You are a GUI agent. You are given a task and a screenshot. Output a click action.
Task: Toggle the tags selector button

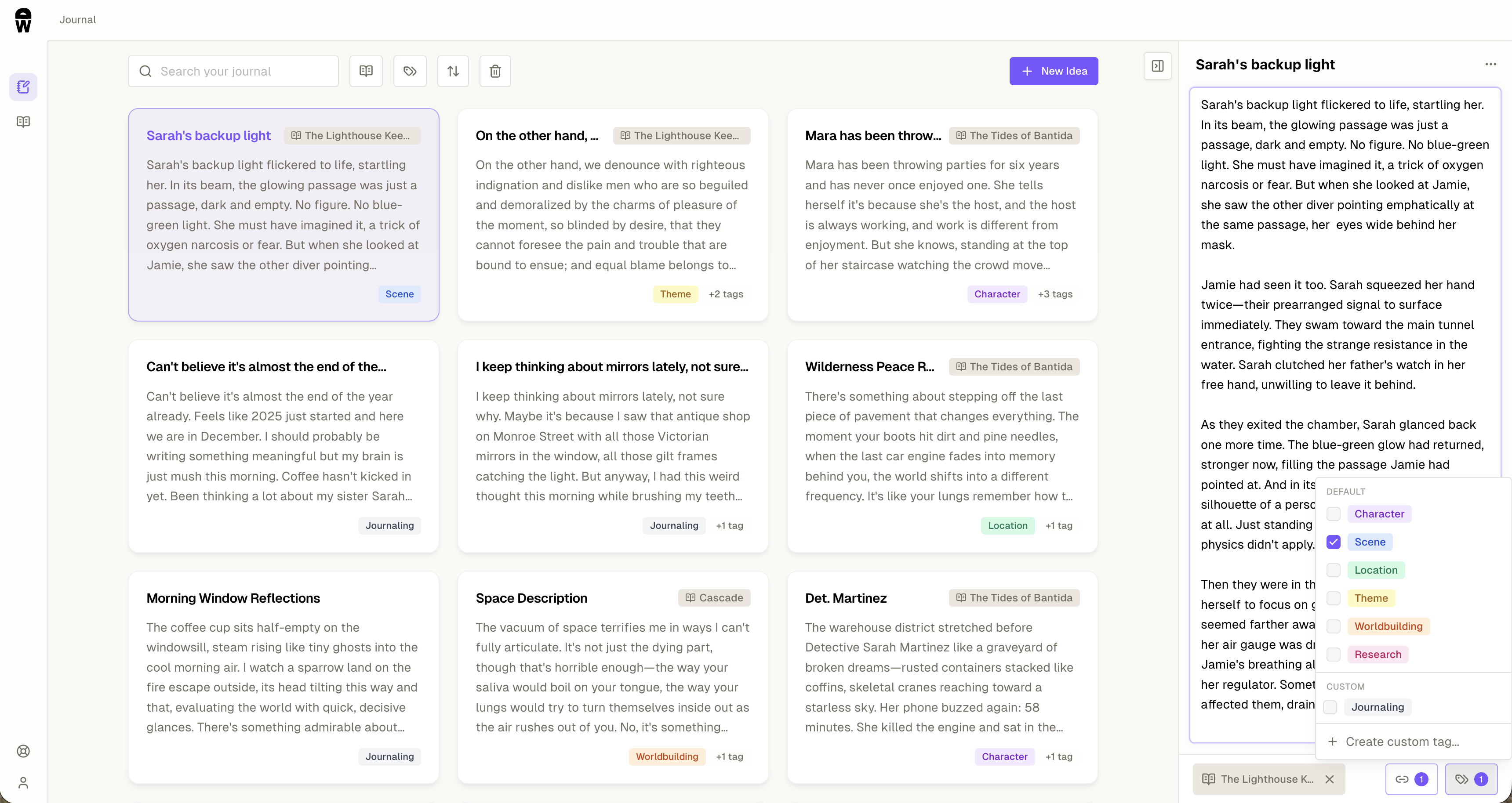[x=1471, y=779]
